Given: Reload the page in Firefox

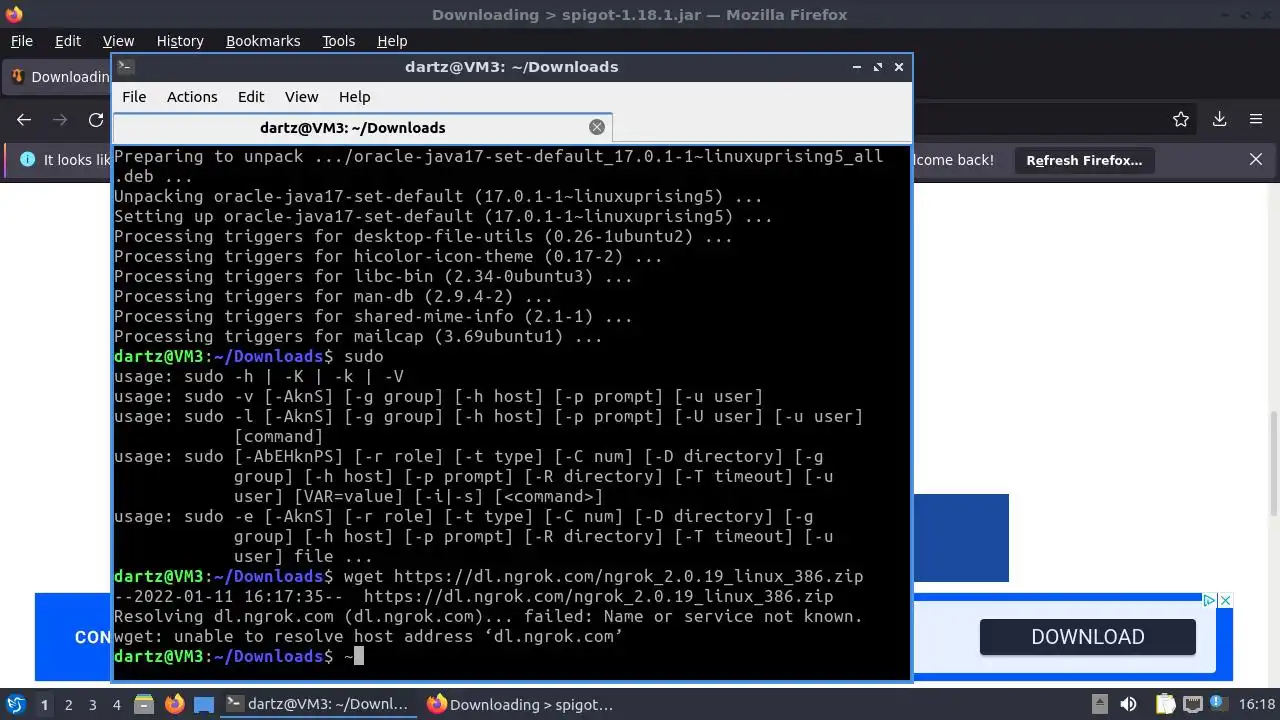Looking at the screenshot, I should click(x=96, y=119).
